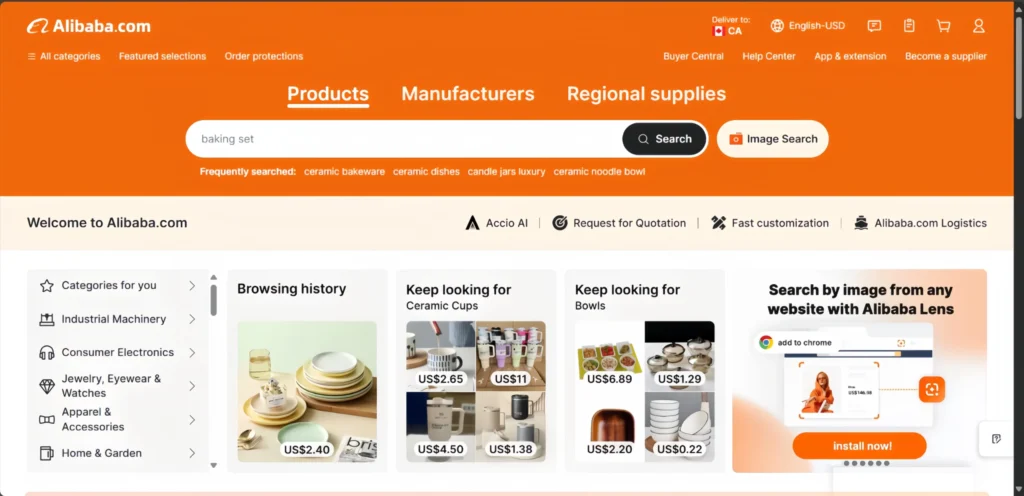The width and height of the screenshot is (1024, 496).
Task: Open the English-USD language selector
Action: pos(808,26)
